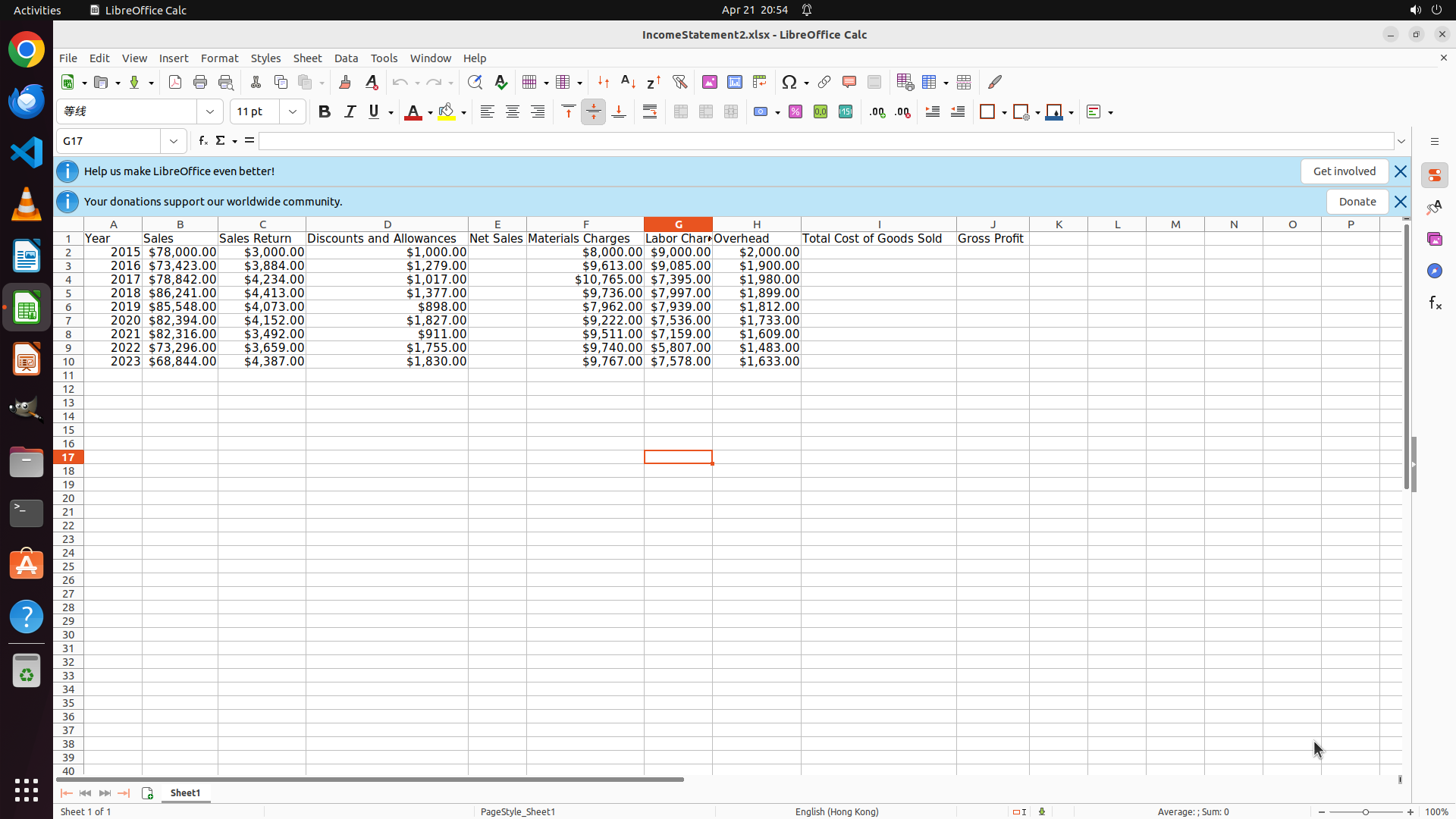Viewport: 1456px width, 819px height.
Task: Click the zoom slider in status bar
Action: tap(1366, 812)
